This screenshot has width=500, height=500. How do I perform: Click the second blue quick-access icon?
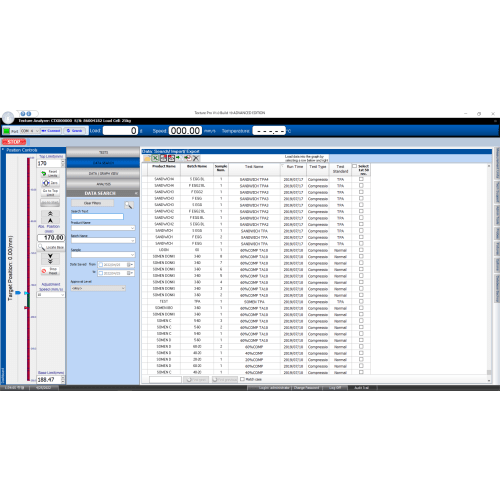click(x=29, y=114)
